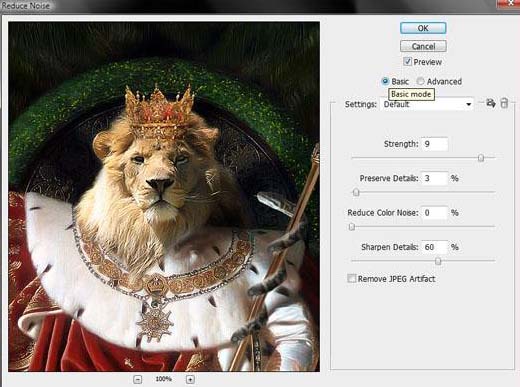This screenshot has width=520, height=387.
Task: Click the lion preview image
Action: [164, 197]
